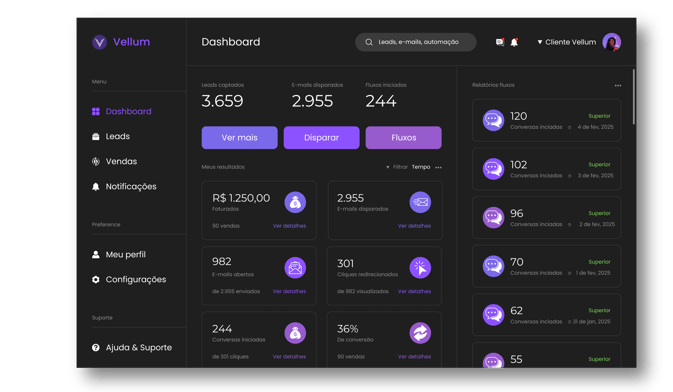Click the Vellum logo icon
Screen dimensions: 673x392
coord(99,42)
